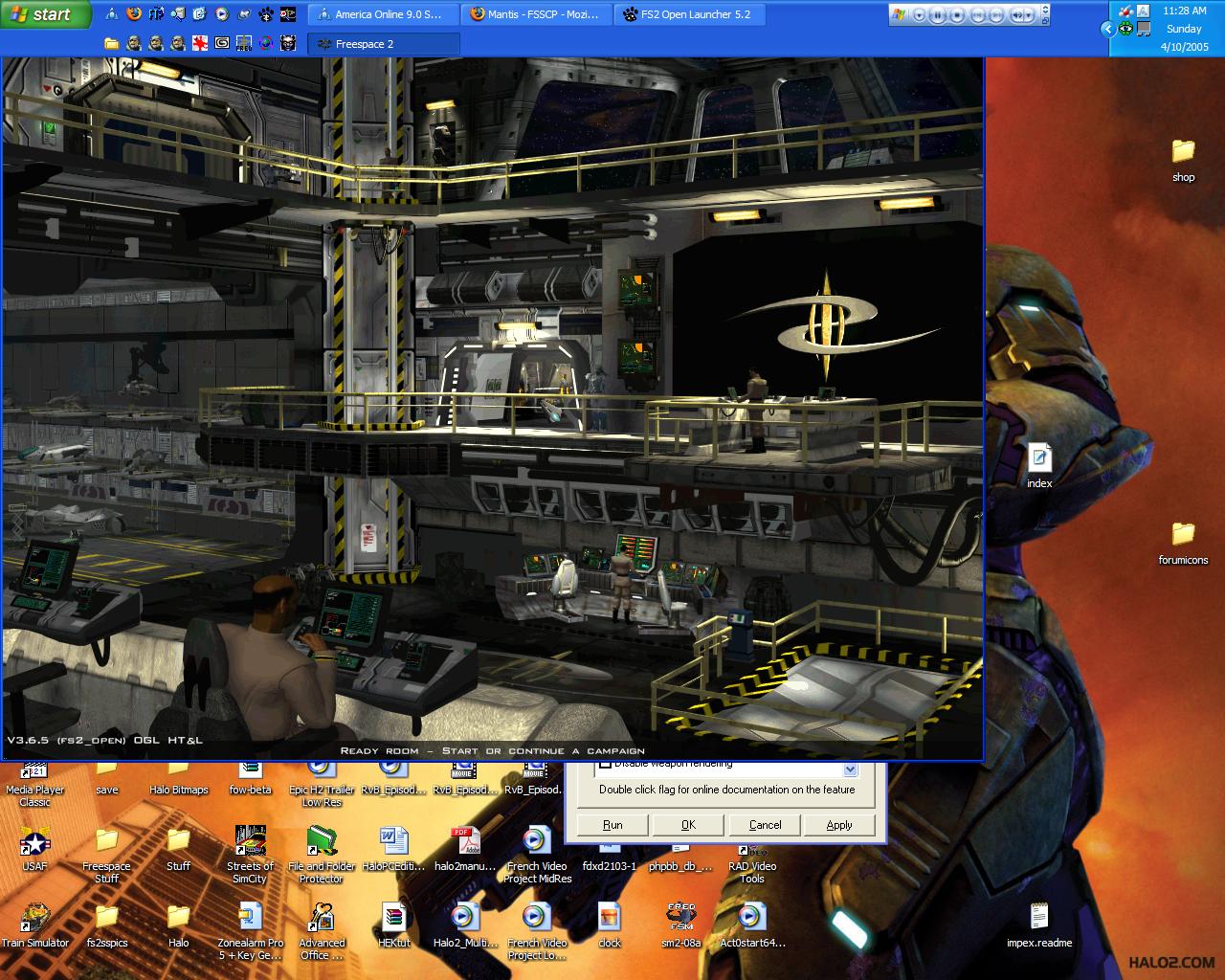Skip to previous track in media toolbar
The height and width of the screenshot is (980, 1225).
(x=978, y=14)
